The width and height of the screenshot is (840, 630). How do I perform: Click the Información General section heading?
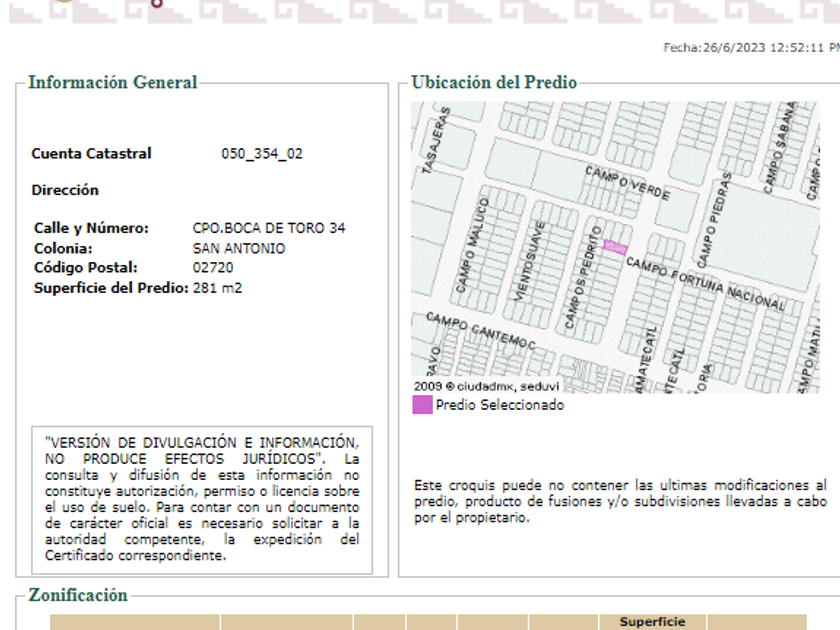[112, 82]
